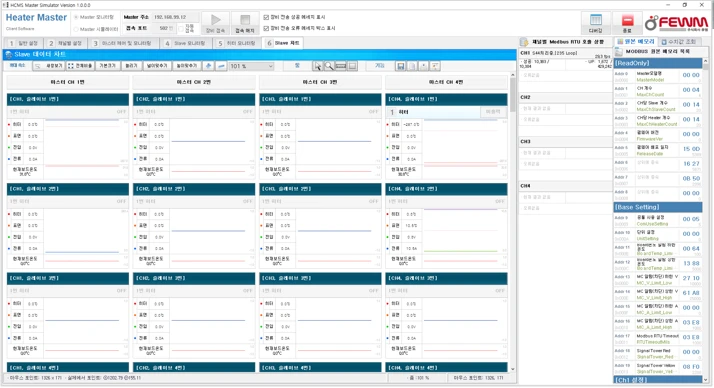The width and height of the screenshot is (714, 388).
Task: Click the detail-view button with list icon
Action: [x=48, y=66]
